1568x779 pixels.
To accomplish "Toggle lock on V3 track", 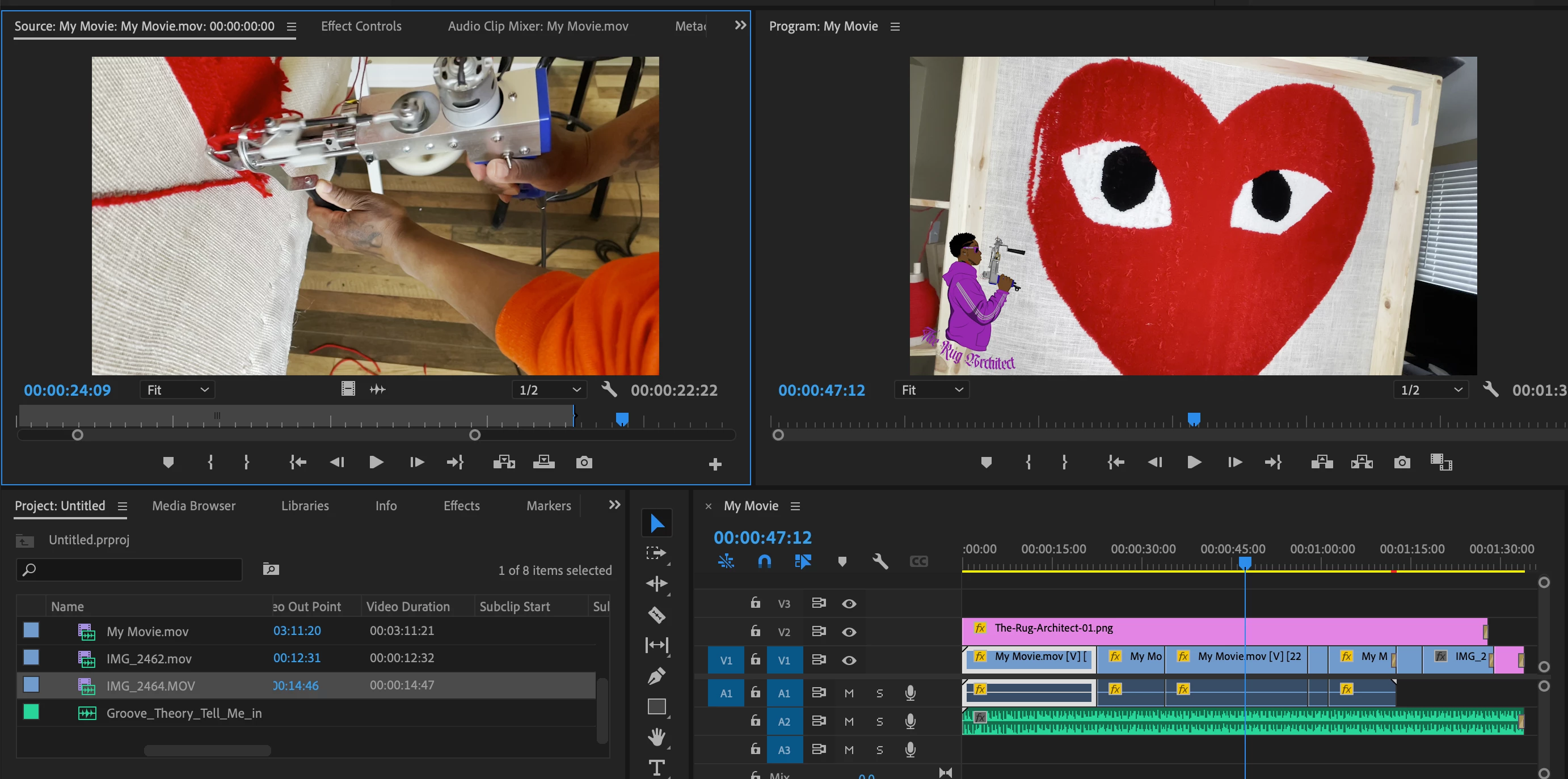I will (x=756, y=603).
